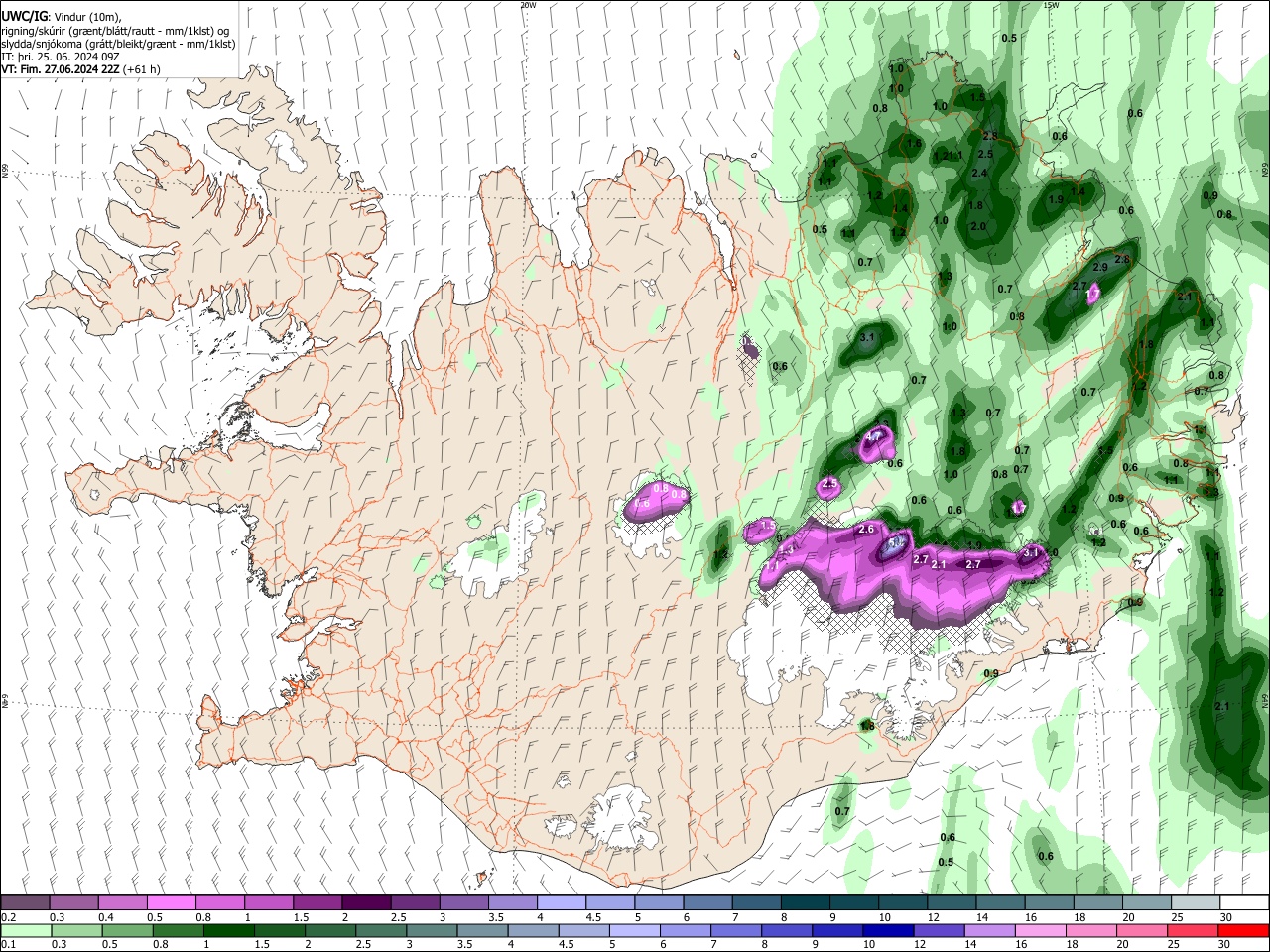Click the '0.2' label in the upper legend row
1270x952 pixels.
tap(8, 917)
